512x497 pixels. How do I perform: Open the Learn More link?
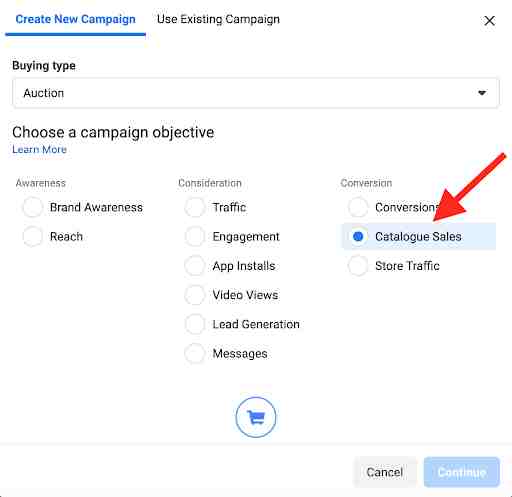click(39, 149)
